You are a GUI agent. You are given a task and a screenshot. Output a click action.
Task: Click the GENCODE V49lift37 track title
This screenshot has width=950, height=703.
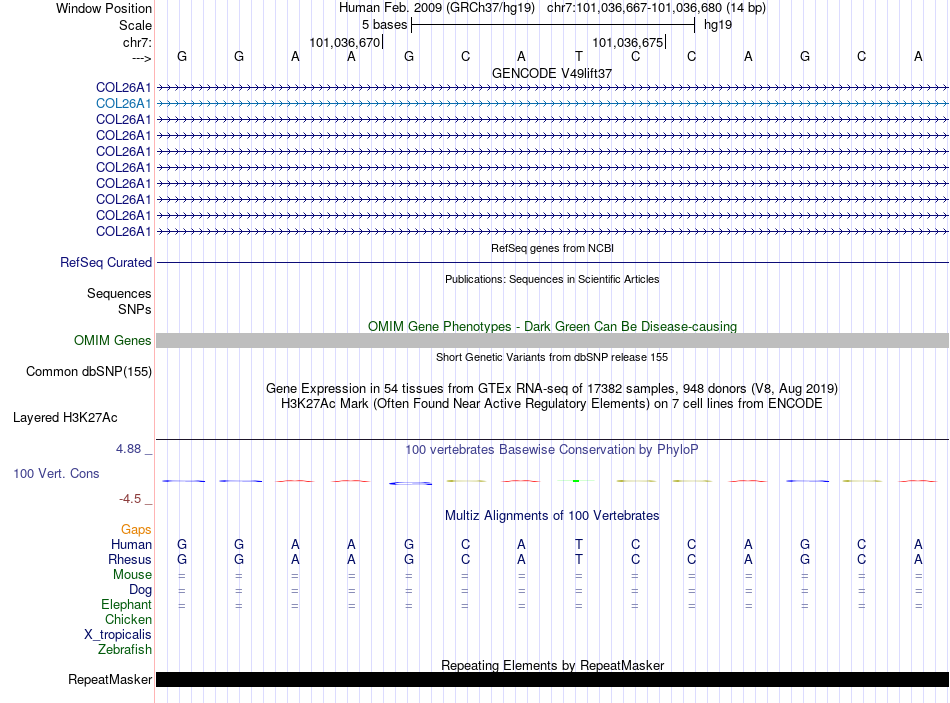click(552, 73)
